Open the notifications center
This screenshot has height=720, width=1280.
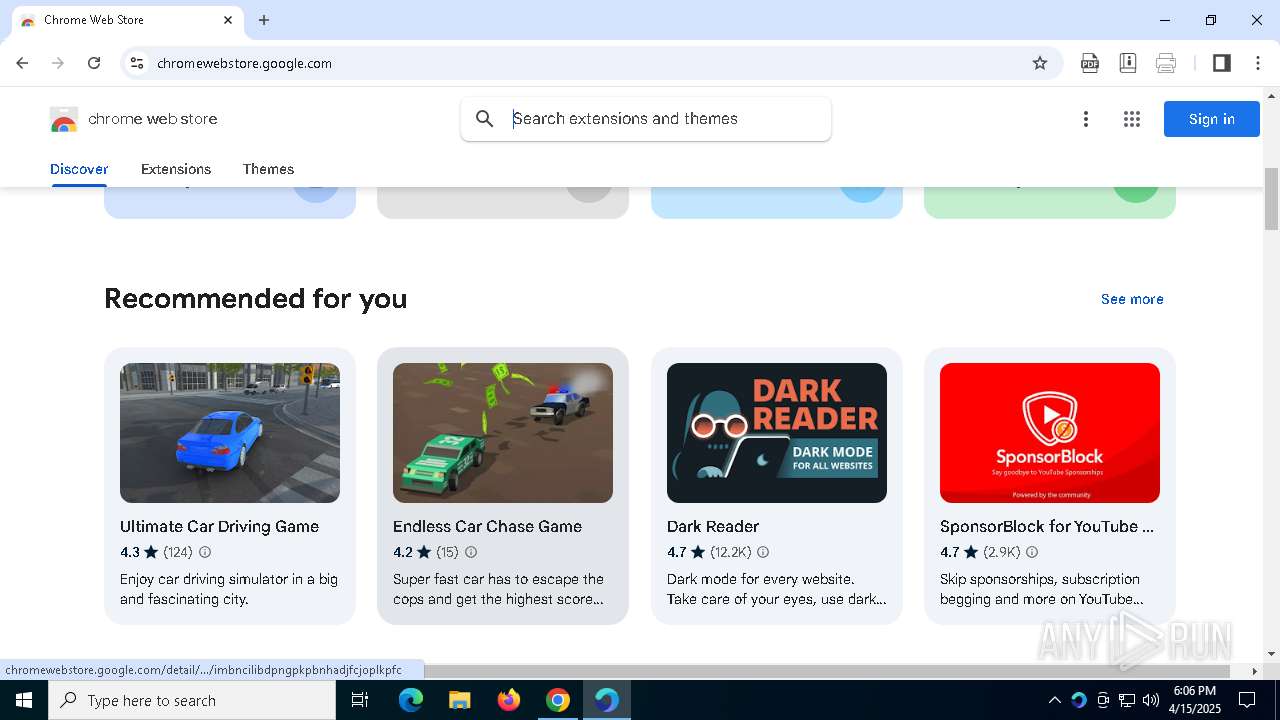pyautogui.click(x=1247, y=700)
